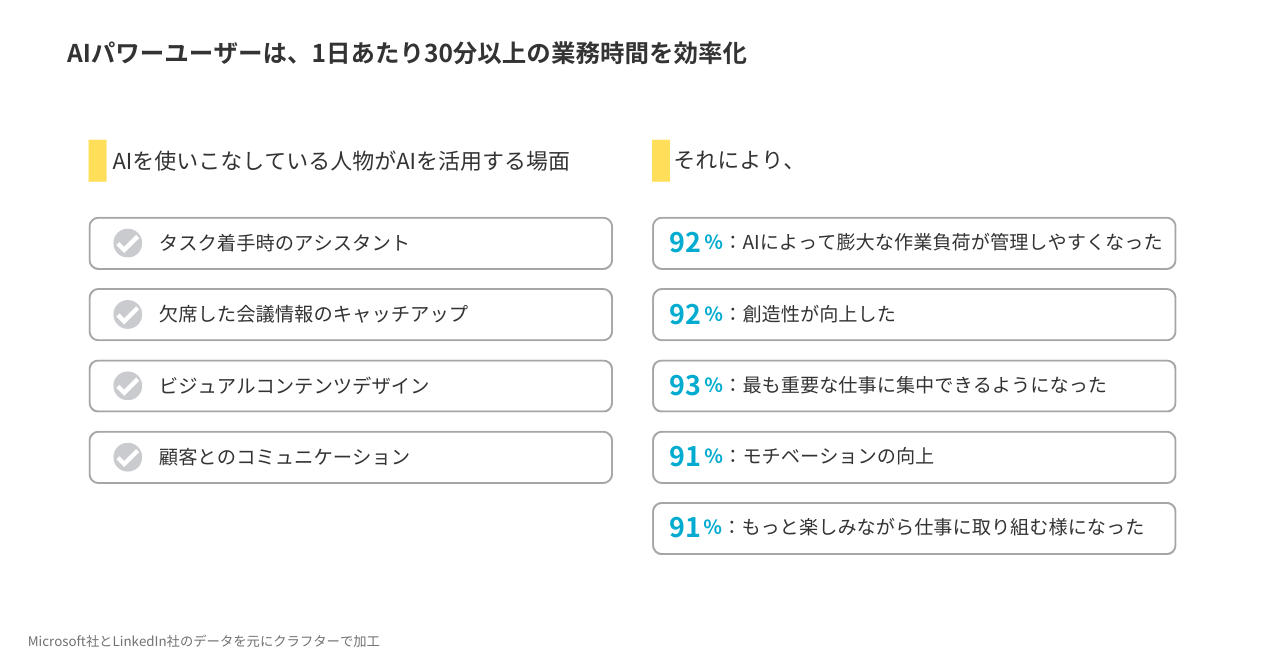Click the slide title AIパワーユーザーは
The width and height of the screenshot is (1280, 670).
(407, 54)
